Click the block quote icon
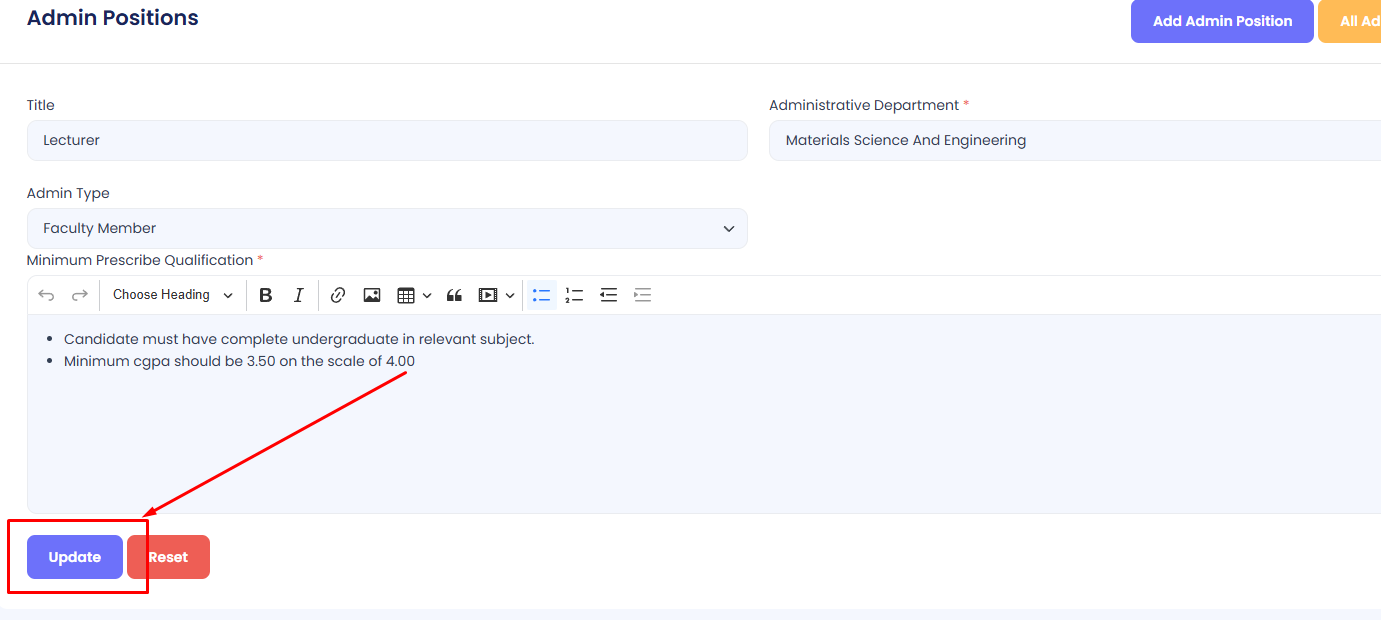Screen dimensions: 1381x620 point(454,295)
